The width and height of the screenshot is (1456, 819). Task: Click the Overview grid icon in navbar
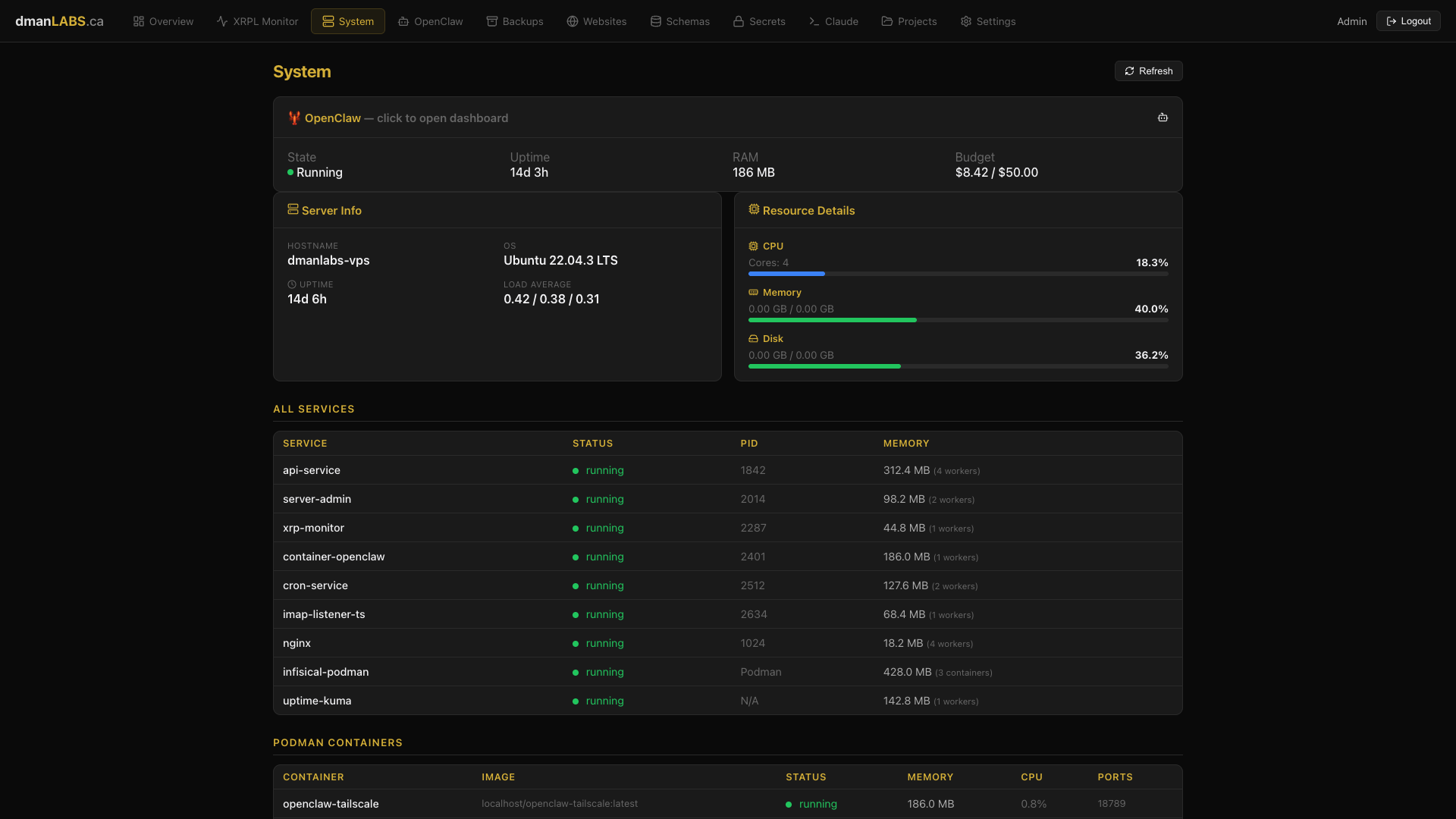(x=139, y=21)
